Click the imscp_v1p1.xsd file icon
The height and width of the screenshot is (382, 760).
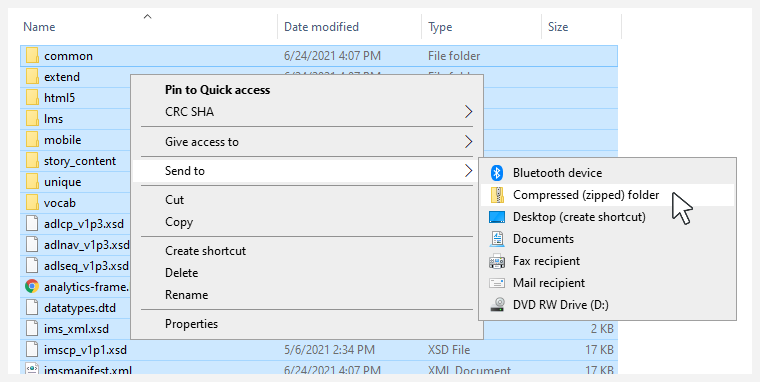coord(32,350)
